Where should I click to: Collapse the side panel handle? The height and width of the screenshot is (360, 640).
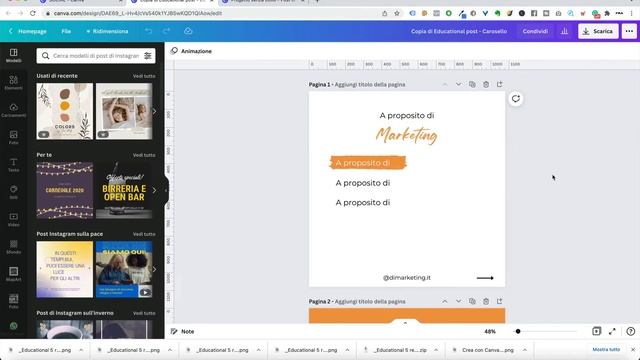click(x=166, y=190)
